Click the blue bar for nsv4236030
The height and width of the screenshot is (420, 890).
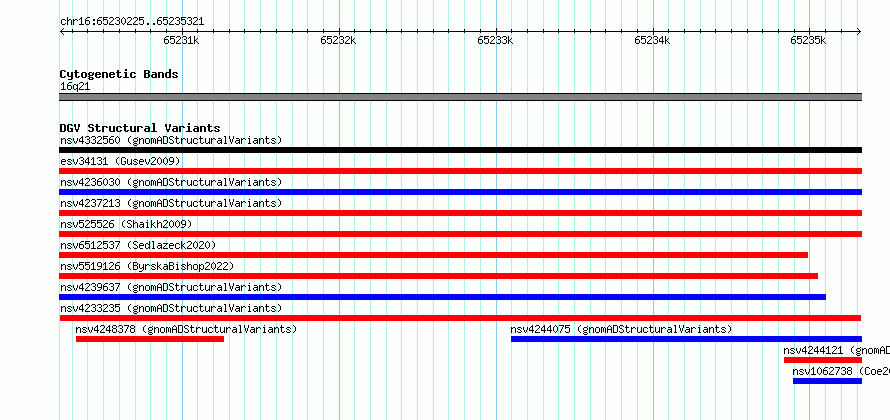pos(460,192)
